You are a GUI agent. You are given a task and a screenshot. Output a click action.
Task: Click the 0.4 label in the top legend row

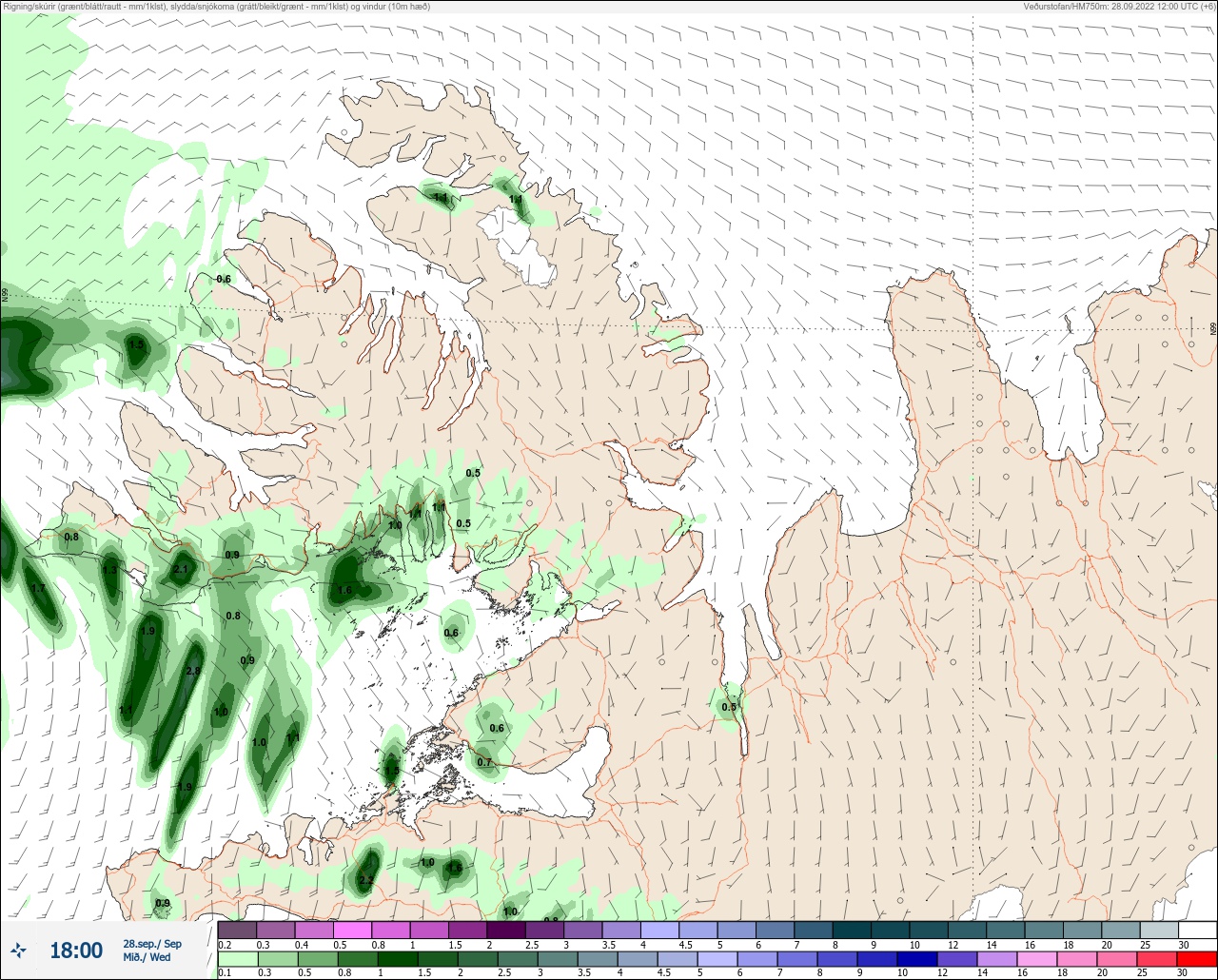[302, 945]
